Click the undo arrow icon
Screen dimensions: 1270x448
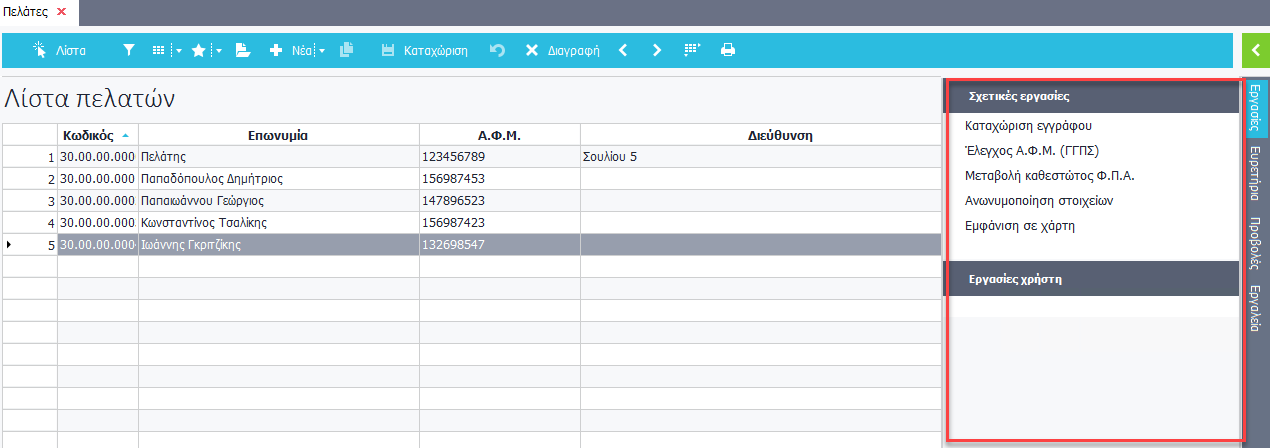(497, 49)
